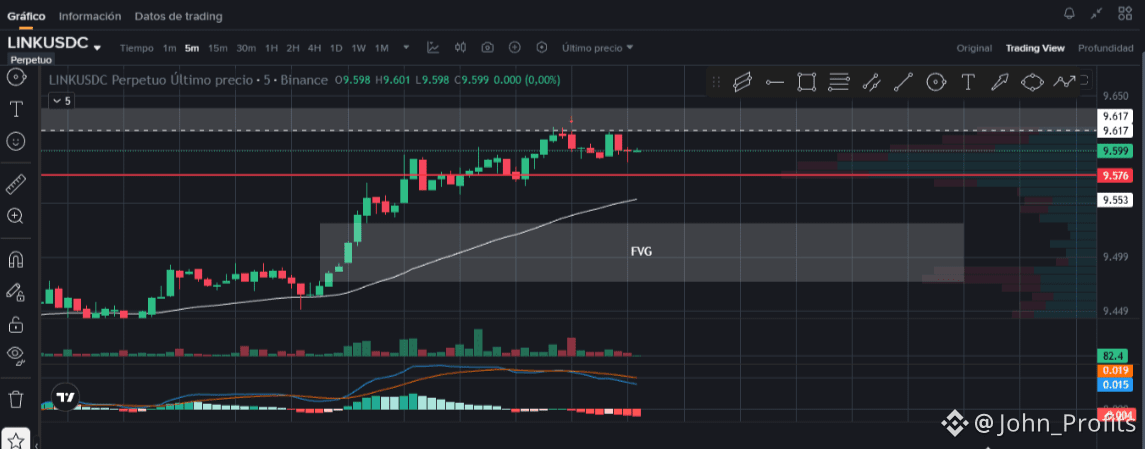
Task: Expand the LINKUSDC pair selector dropdown
Action: pyautogui.click(x=97, y=48)
